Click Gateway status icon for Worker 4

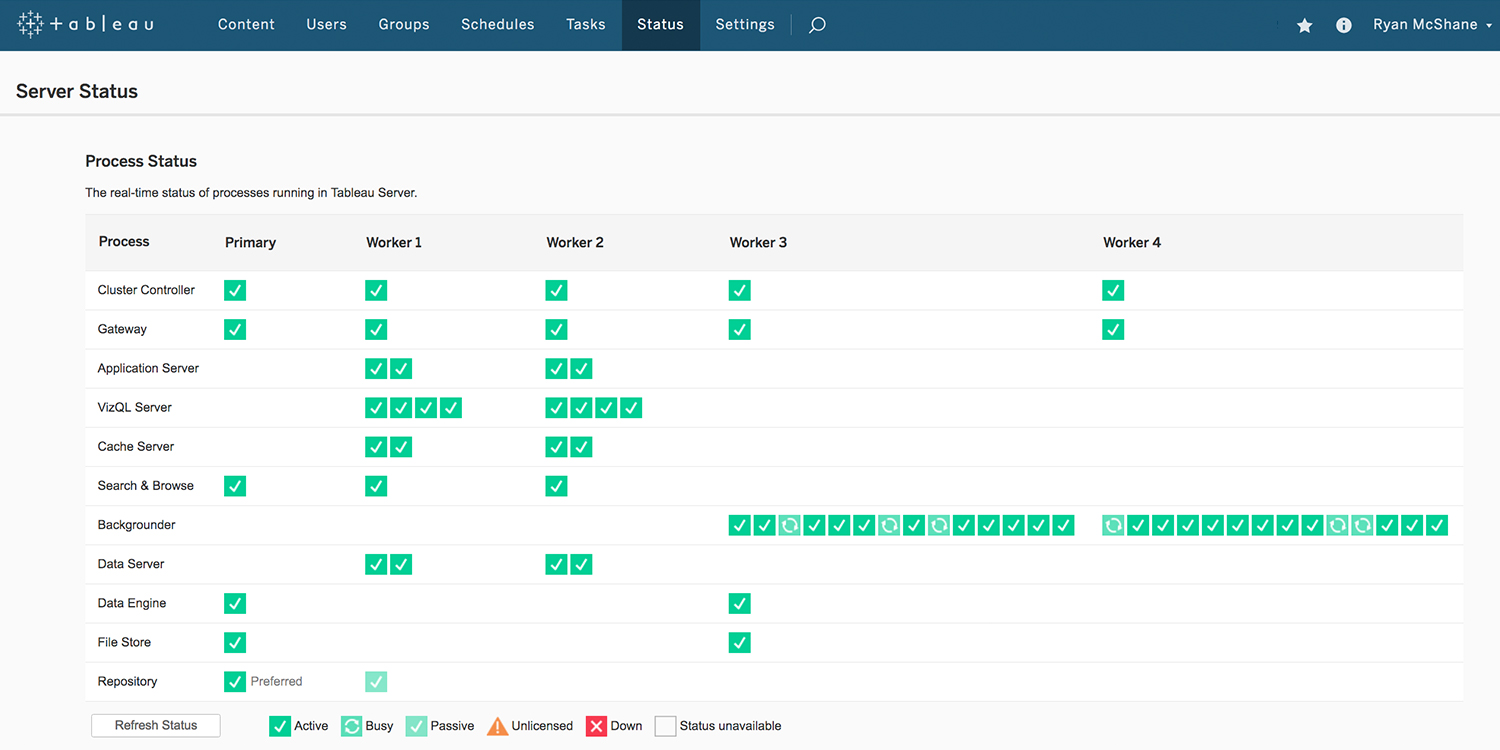click(x=1113, y=329)
